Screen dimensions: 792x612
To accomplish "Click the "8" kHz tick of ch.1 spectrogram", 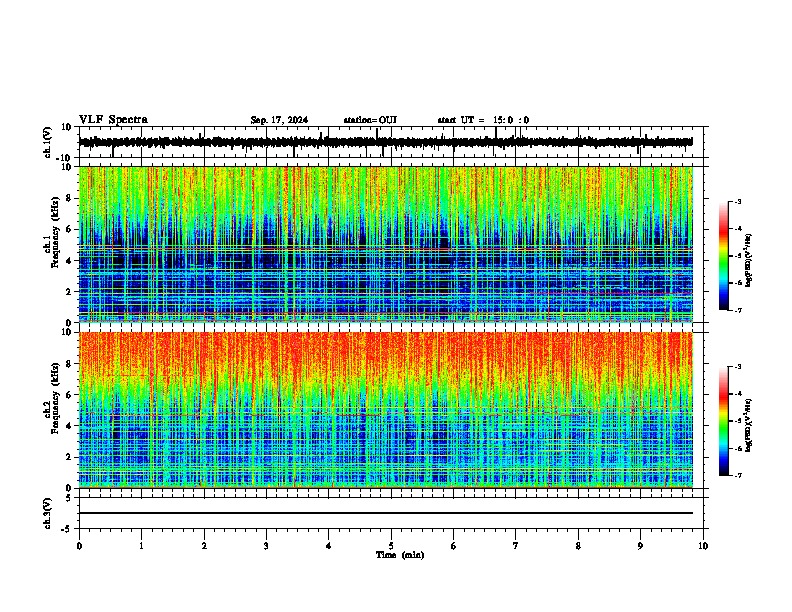I will [x=70, y=198].
